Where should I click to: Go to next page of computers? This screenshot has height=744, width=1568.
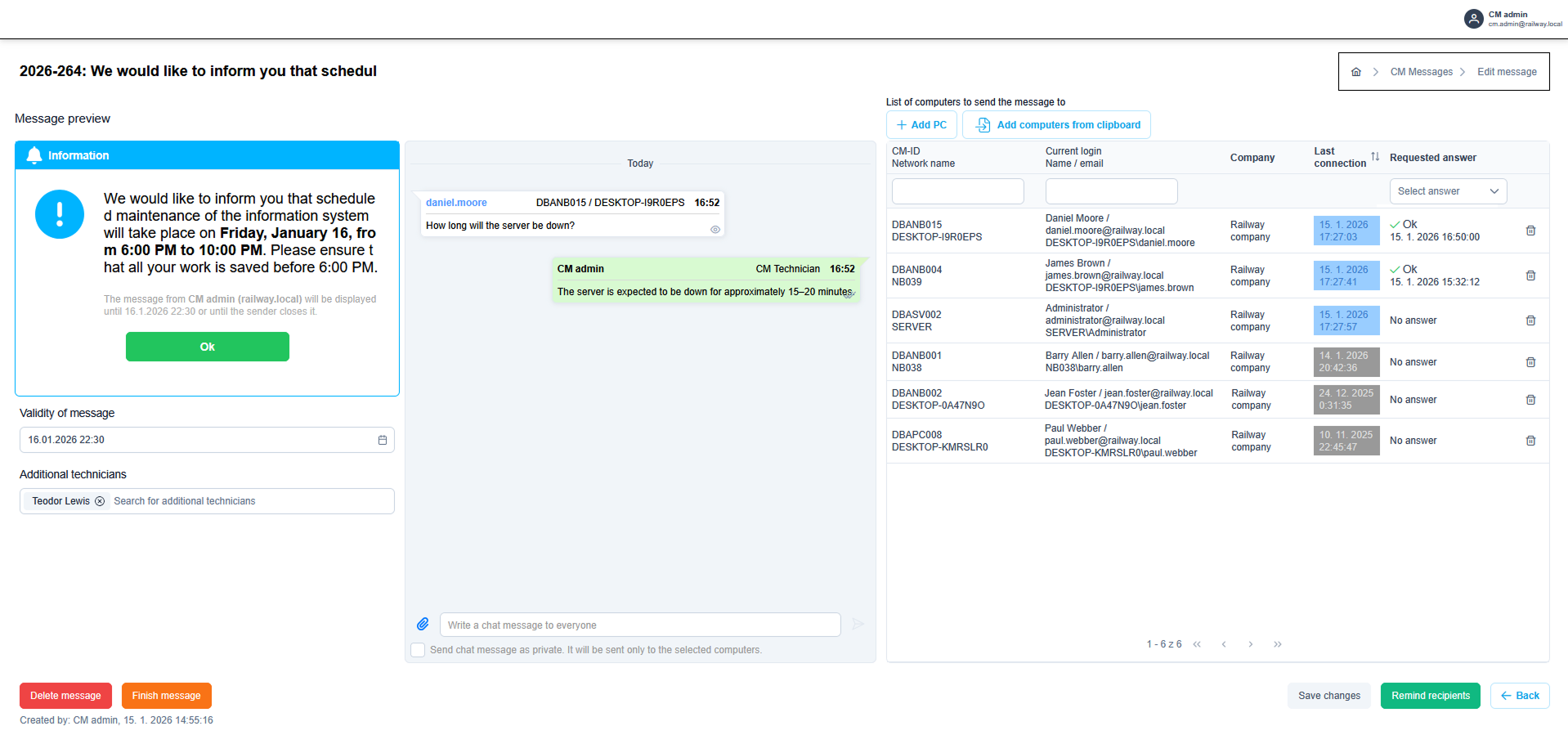[1251, 644]
